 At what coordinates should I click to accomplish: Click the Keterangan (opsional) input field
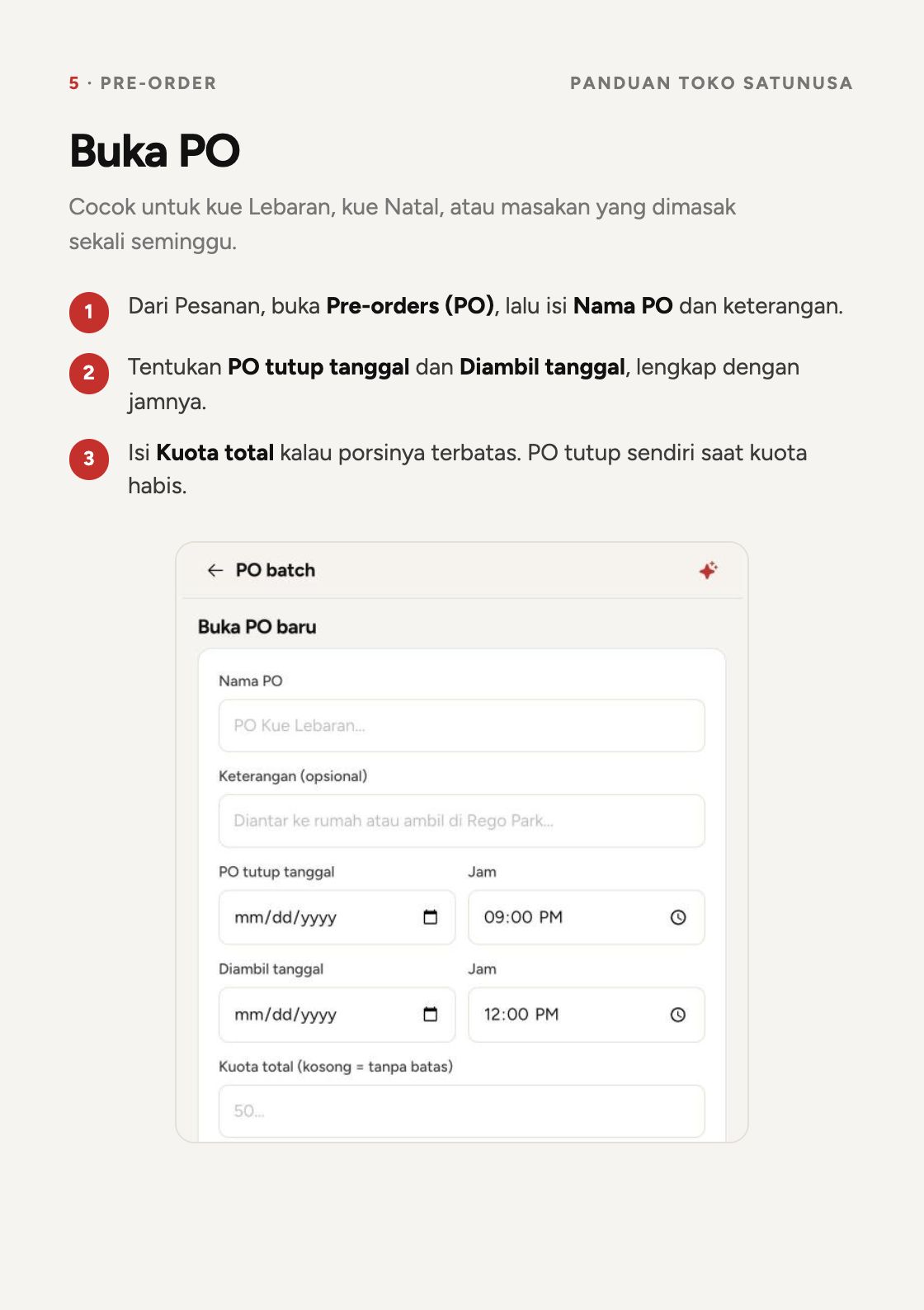click(x=461, y=821)
